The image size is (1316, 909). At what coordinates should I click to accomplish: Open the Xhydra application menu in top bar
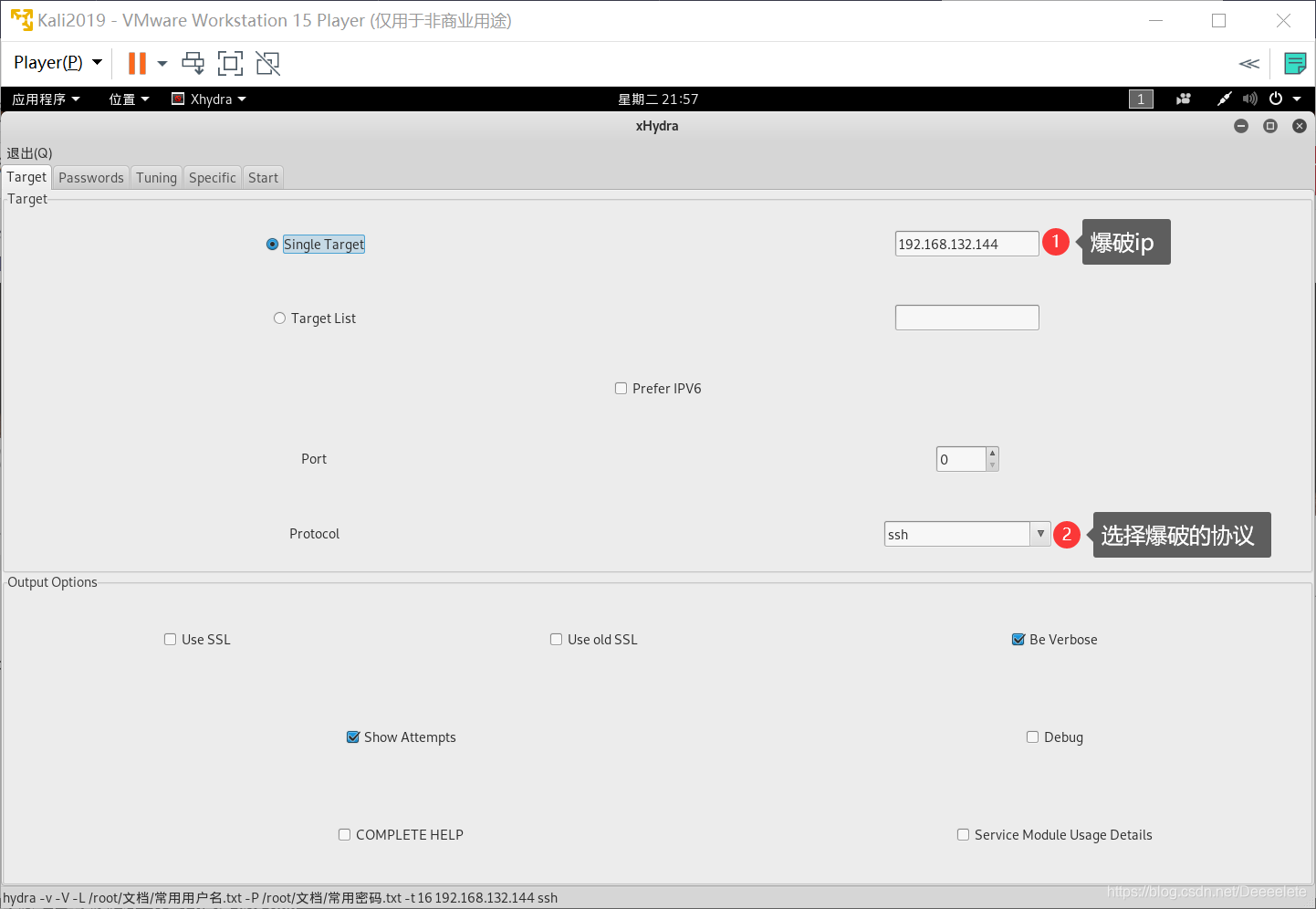[x=209, y=99]
